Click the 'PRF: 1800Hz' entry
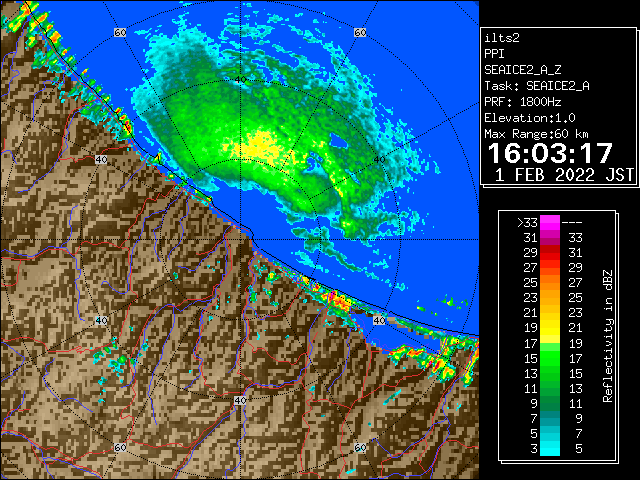The width and height of the screenshot is (640, 480). (523, 102)
